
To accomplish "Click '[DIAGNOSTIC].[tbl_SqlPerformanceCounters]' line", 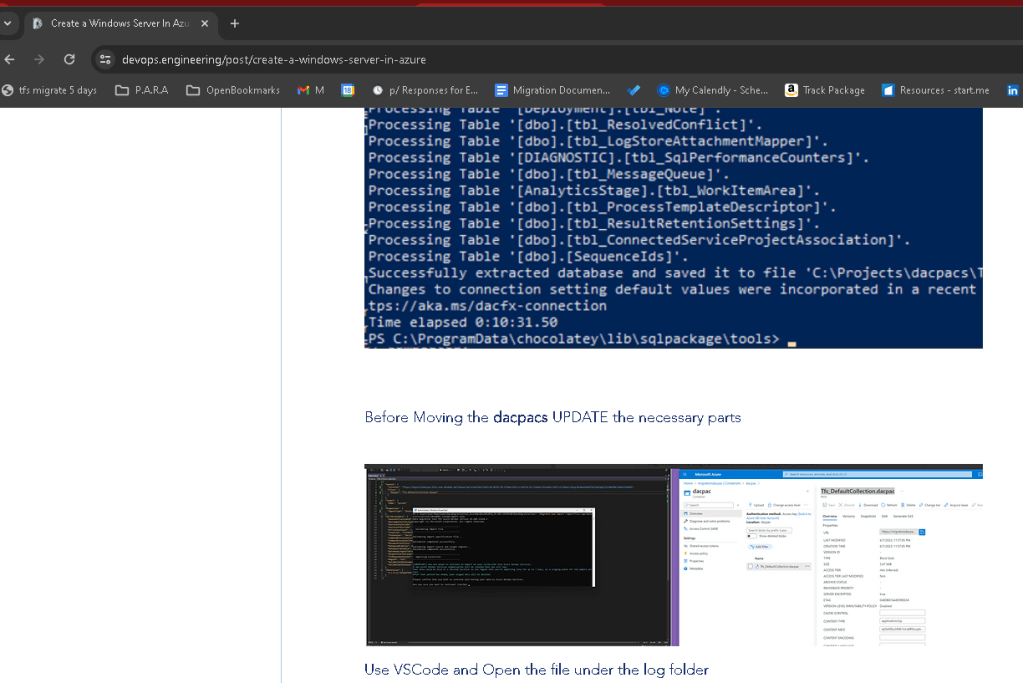I will coord(618,158).
